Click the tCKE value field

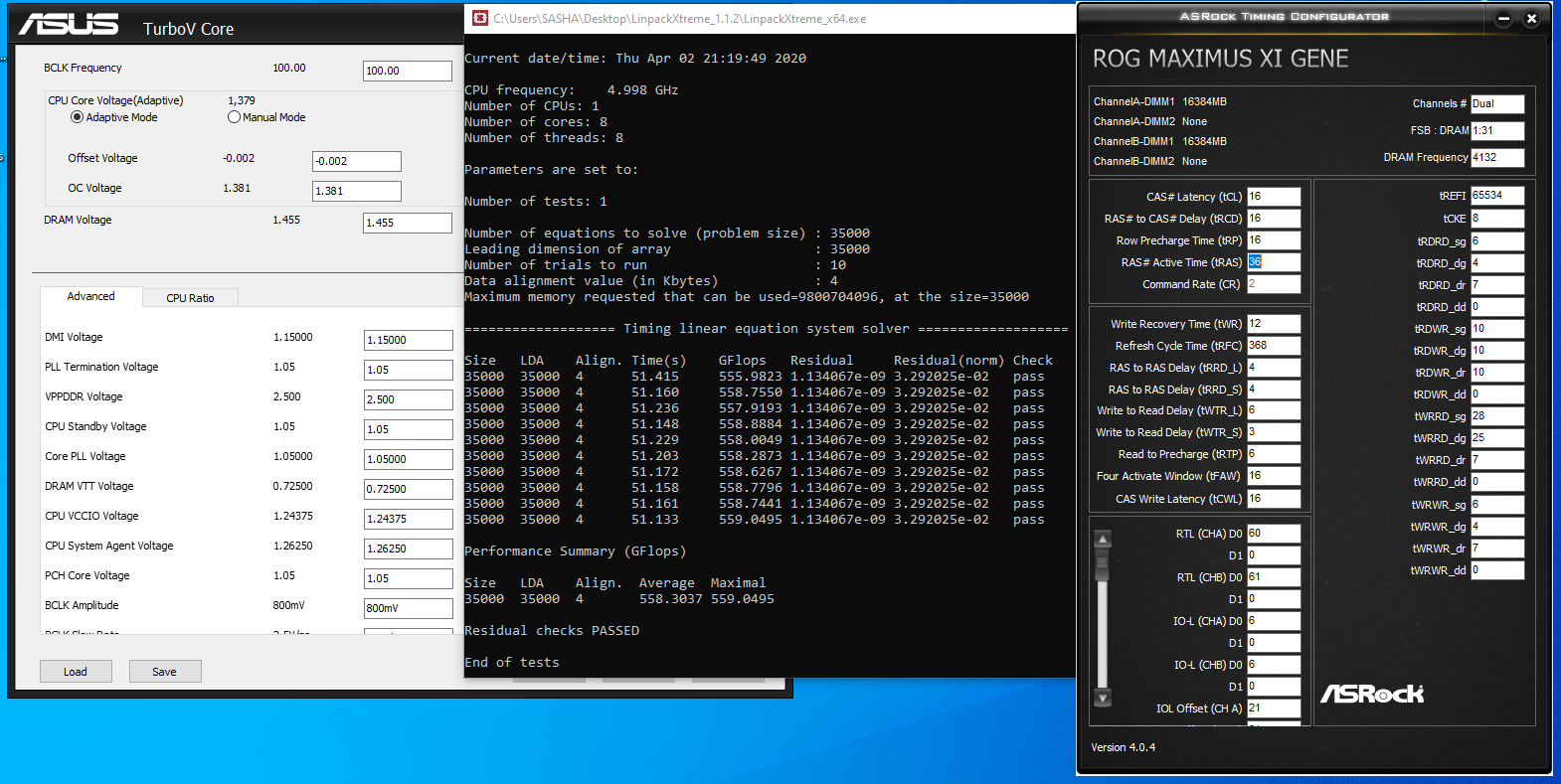[x=1497, y=219]
